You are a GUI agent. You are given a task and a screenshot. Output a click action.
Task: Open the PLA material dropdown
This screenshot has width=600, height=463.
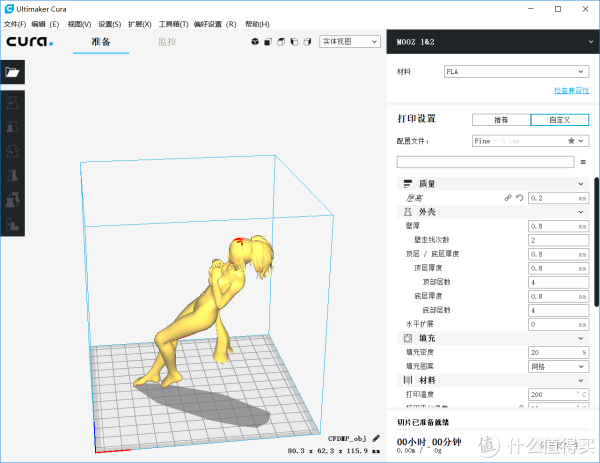(517, 72)
